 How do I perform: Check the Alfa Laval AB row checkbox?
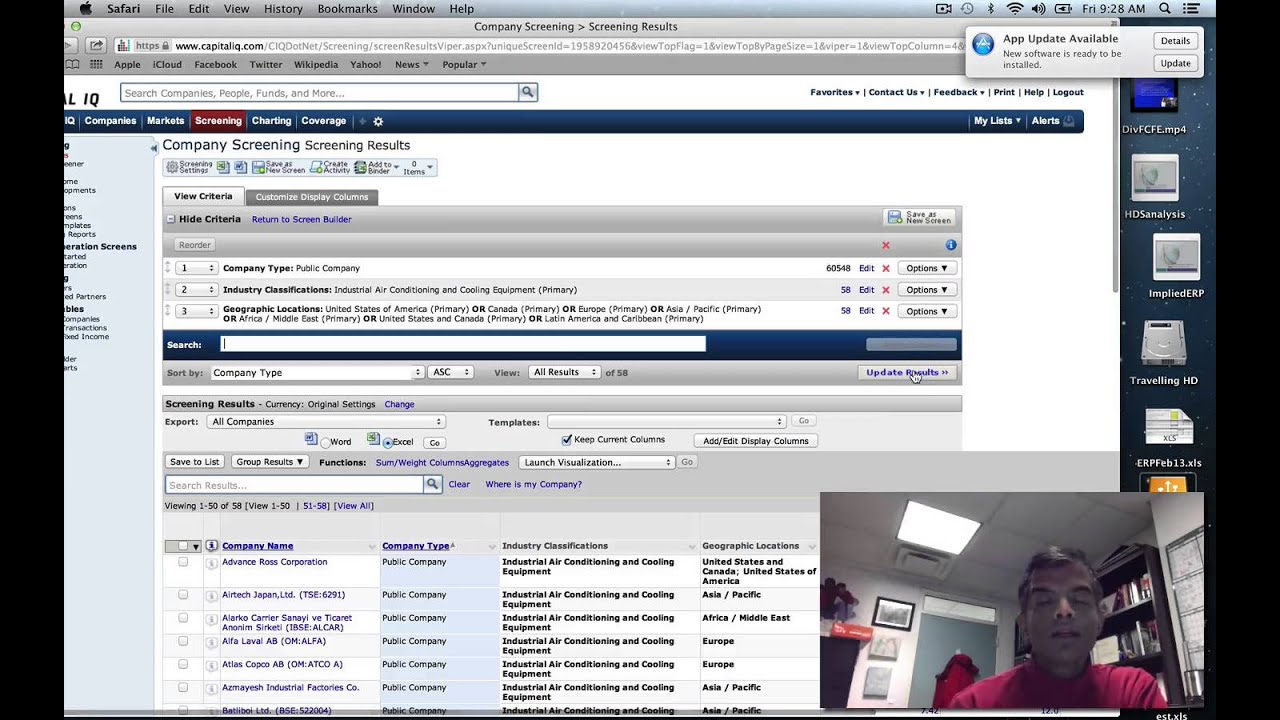coord(183,641)
